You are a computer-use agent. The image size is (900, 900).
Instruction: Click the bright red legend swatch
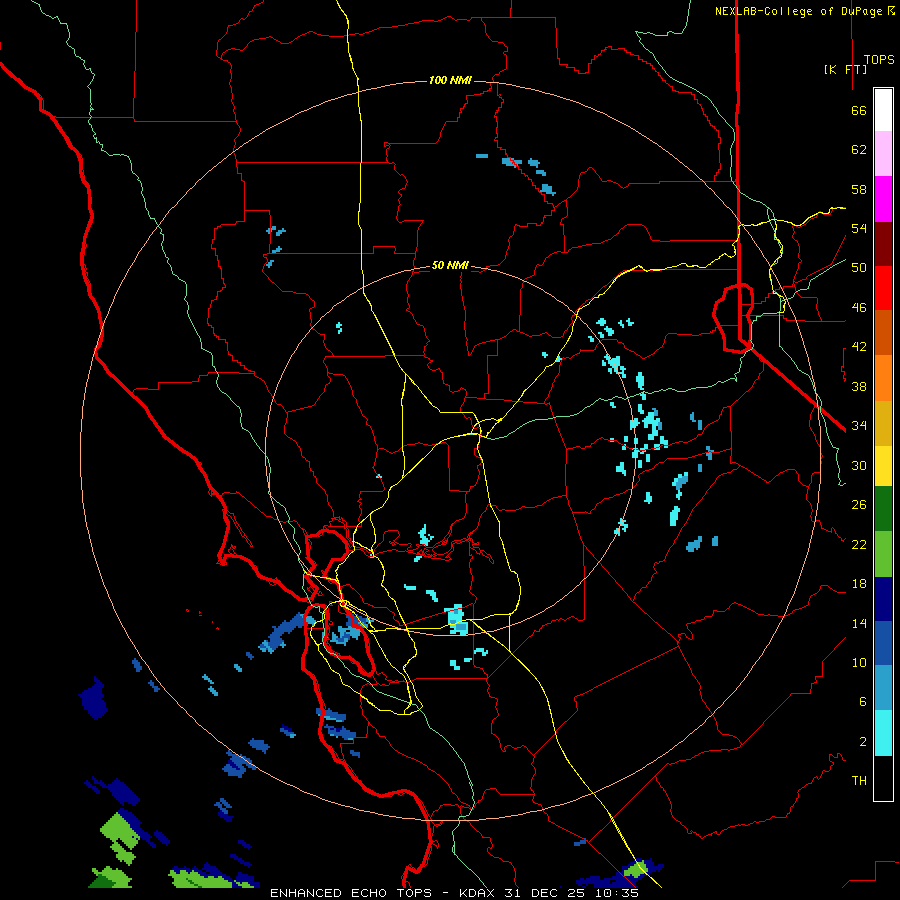(883, 288)
